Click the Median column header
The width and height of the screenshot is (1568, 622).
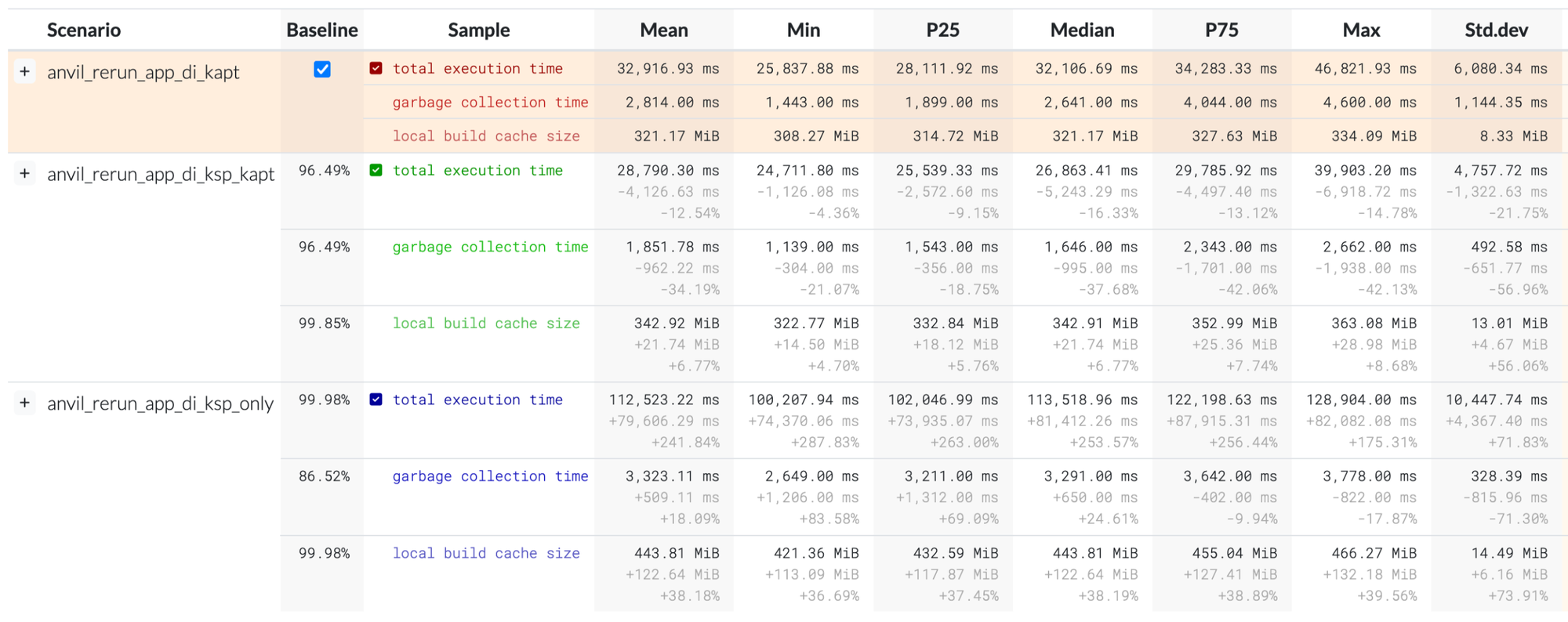[x=1083, y=30]
